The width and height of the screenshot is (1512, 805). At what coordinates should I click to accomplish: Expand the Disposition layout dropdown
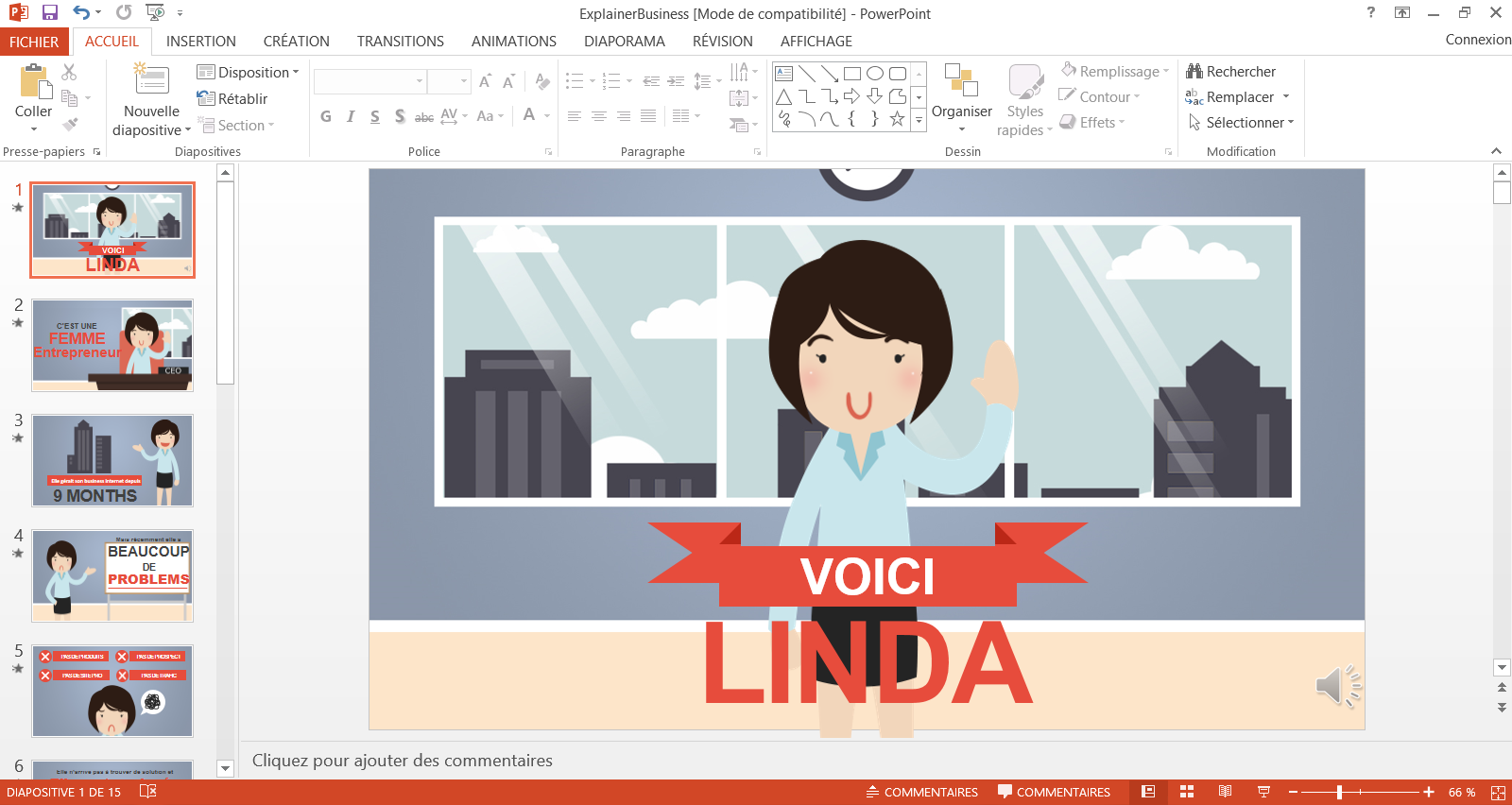tap(248, 73)
